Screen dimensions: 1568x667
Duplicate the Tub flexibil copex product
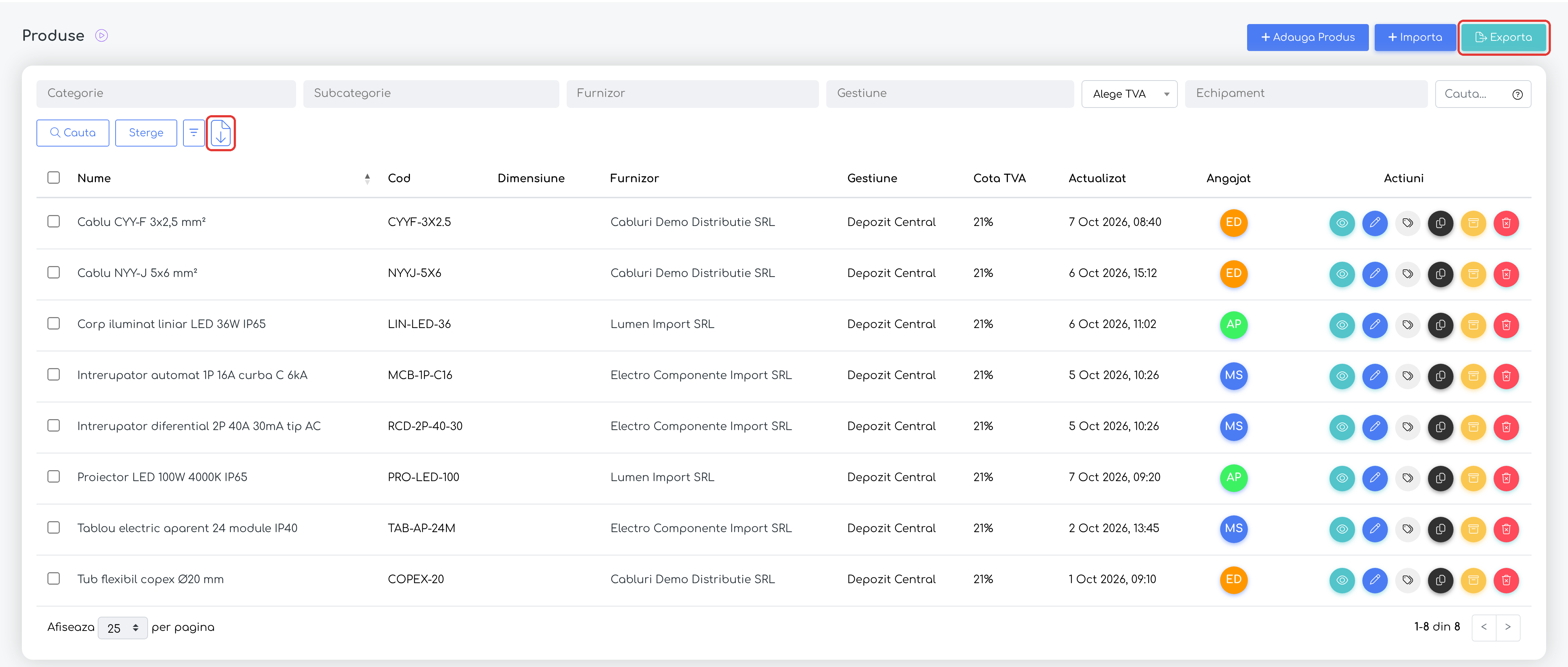pos(1440,581)
